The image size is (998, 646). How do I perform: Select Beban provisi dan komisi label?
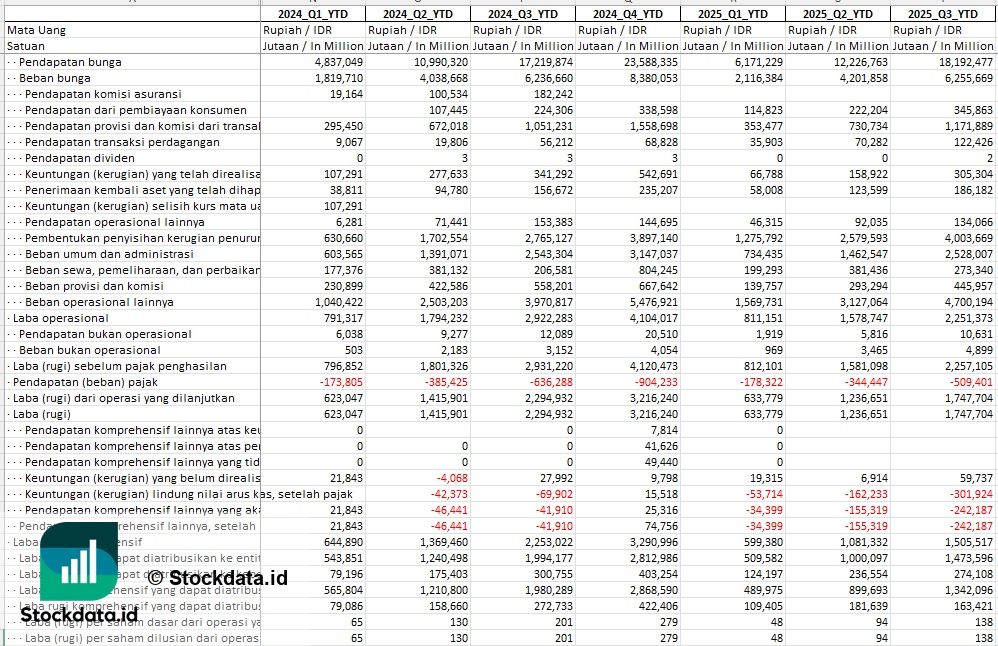(94, 286)
